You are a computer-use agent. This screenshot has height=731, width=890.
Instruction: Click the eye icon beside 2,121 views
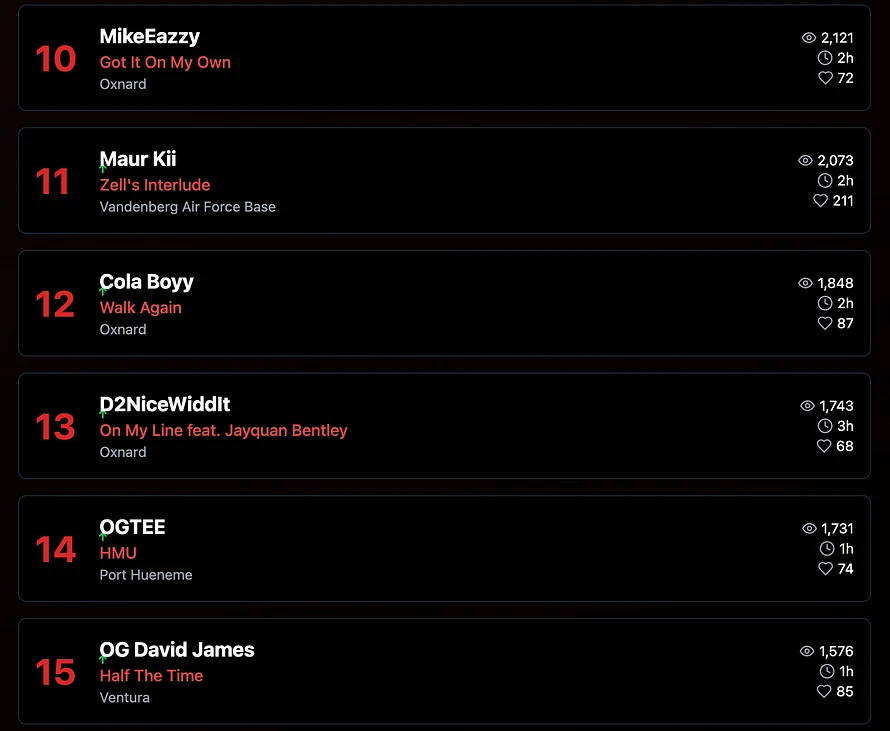[x=809, y=37]
